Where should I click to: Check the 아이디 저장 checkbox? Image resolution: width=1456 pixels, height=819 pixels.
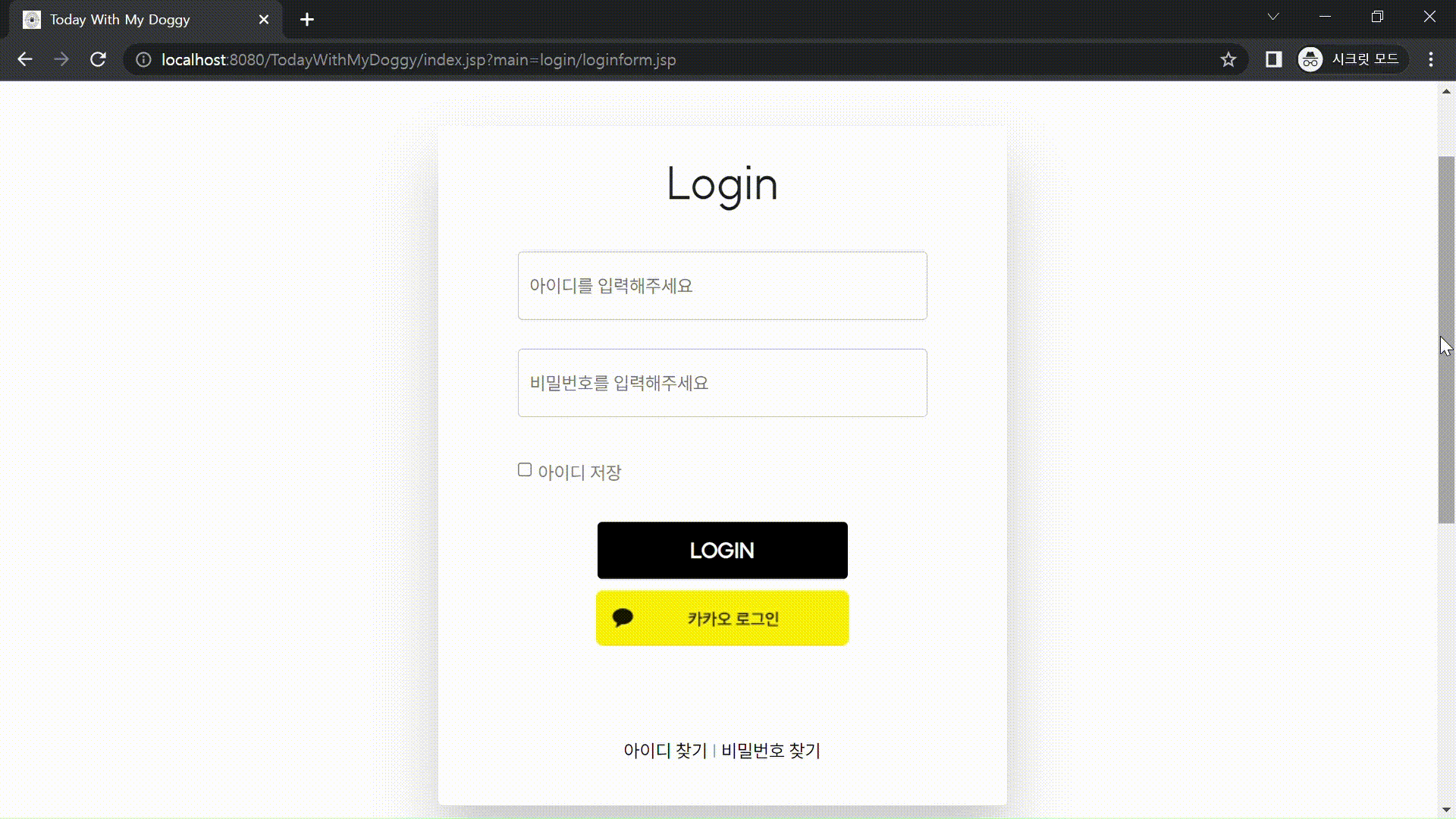point(525,470)
